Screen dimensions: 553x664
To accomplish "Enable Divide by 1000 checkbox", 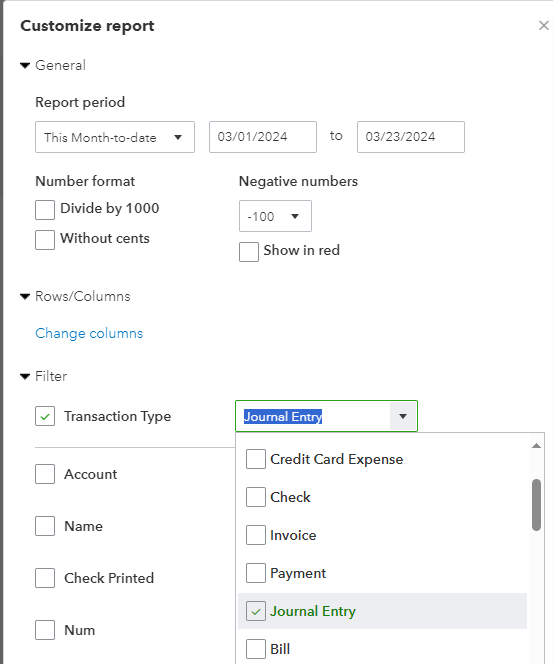I will (45, 210).
